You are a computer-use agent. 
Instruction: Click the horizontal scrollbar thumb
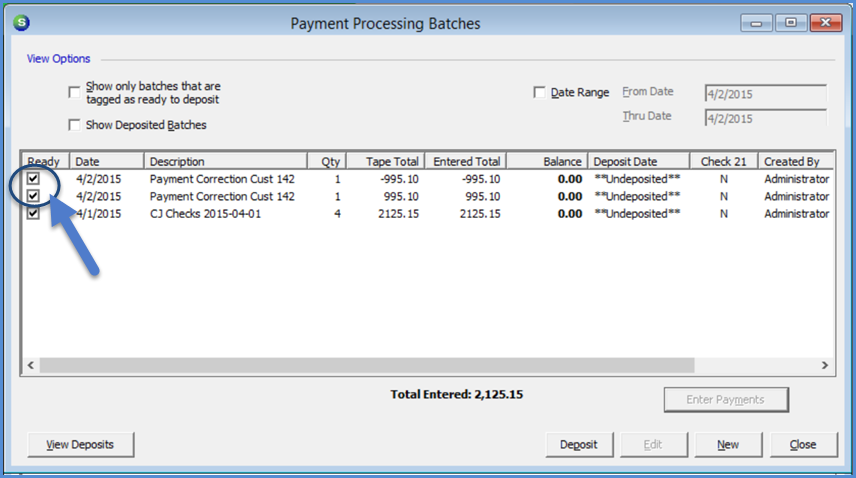(367, 365)
